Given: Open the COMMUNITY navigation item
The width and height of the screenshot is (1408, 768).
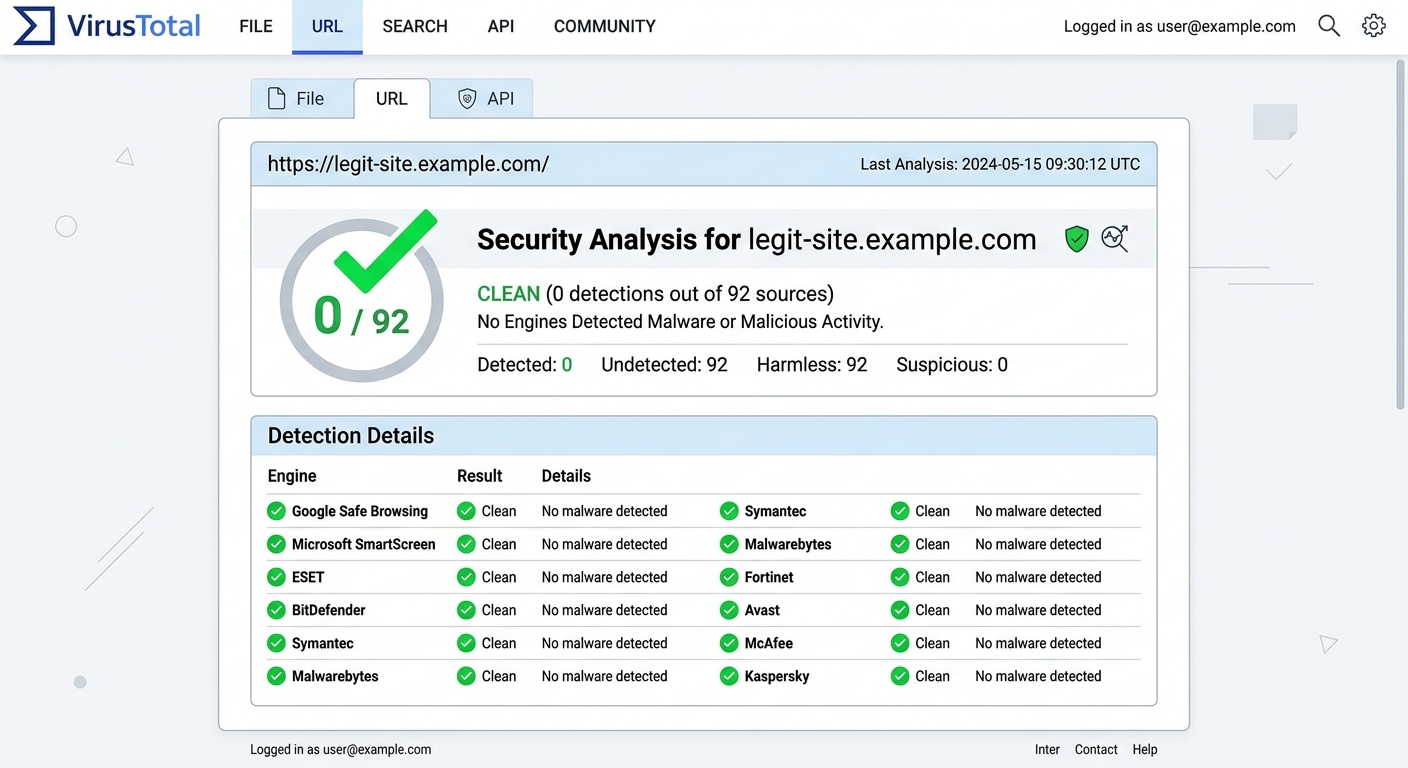Looking at the screenshot, I should pyautogui.click(x=605, y=26).
